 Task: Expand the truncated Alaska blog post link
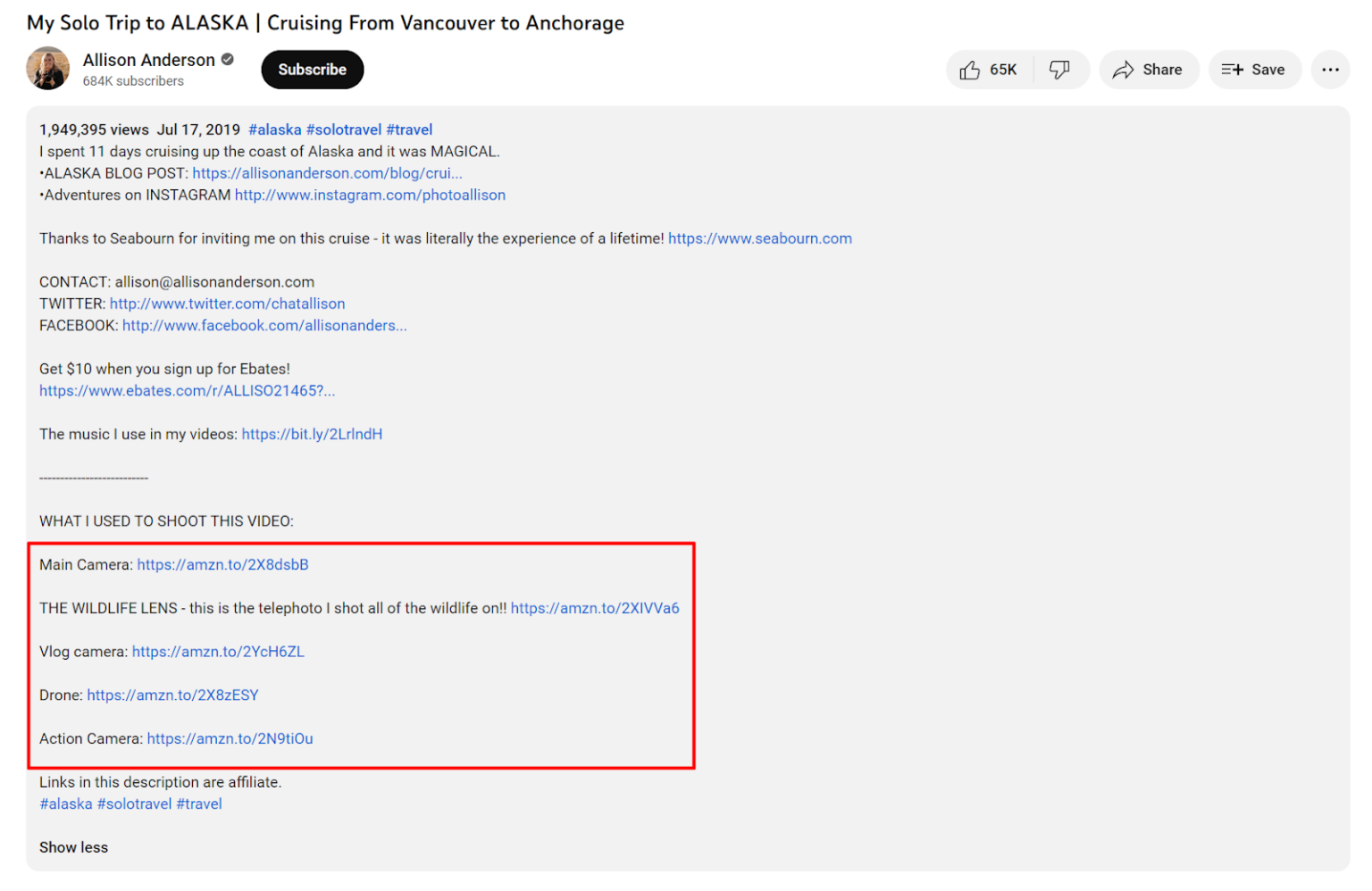[328, 172]
